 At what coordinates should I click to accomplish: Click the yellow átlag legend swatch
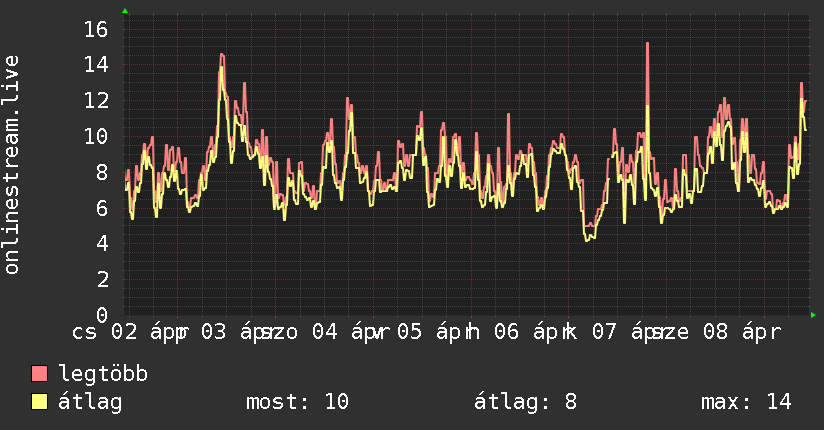(39, 402)
